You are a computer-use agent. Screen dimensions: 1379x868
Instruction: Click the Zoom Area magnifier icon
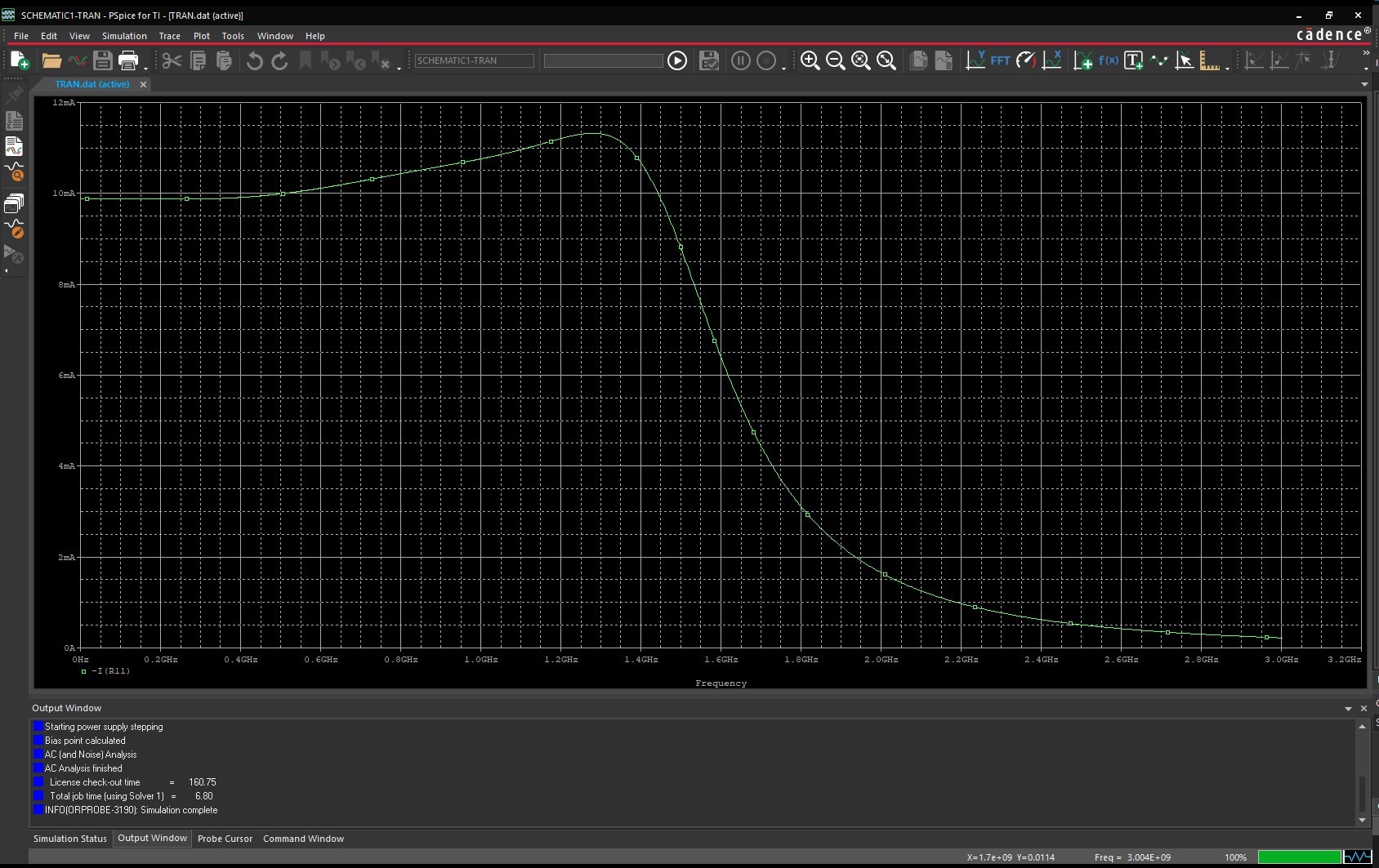coord(860,60)
